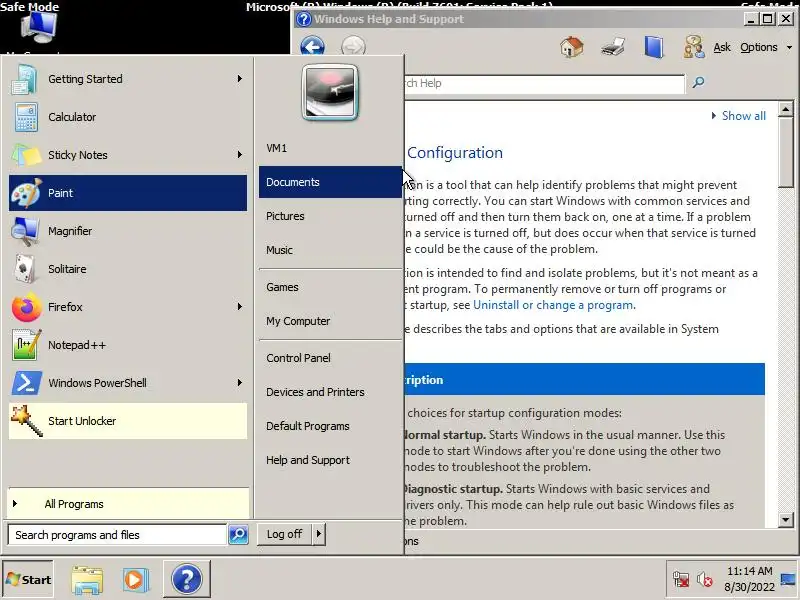This screenshot has width=800, height=600.
Task: Launch Paint from the Start menu
Action: click(128, 193)
